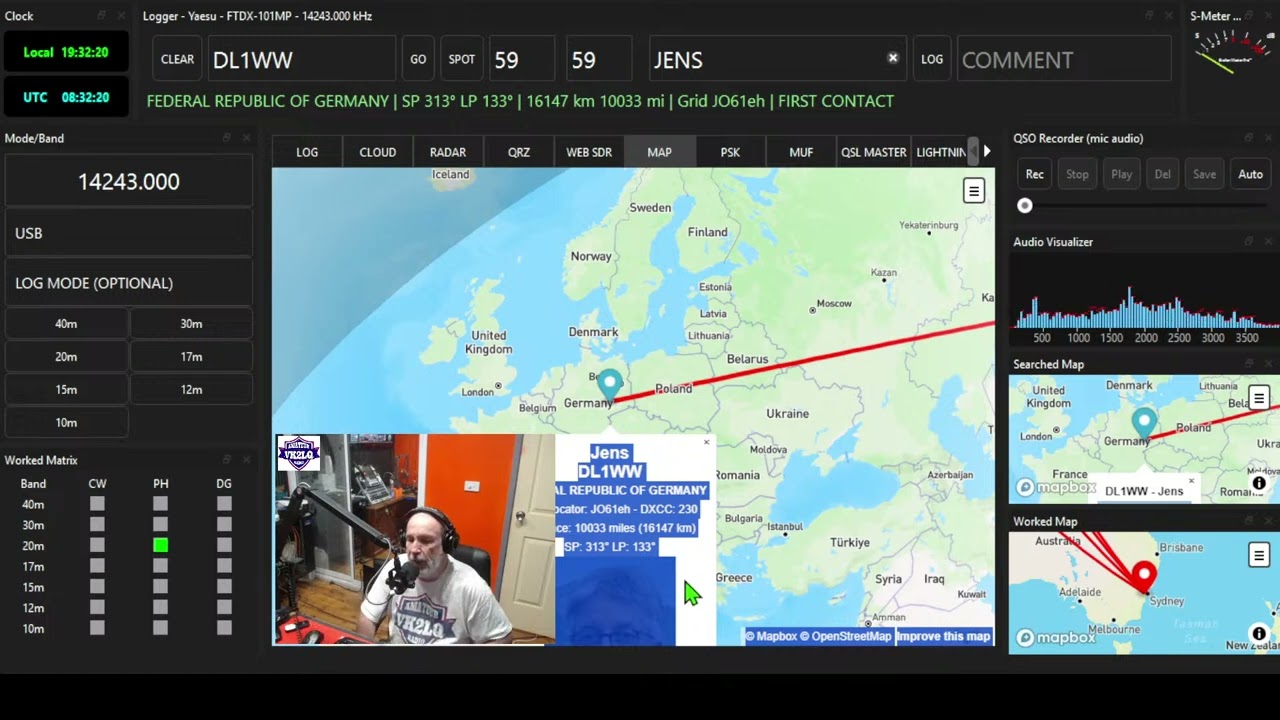
Task: Select the 17m band button
Action: pyautogui.click(x=191, y=357)
